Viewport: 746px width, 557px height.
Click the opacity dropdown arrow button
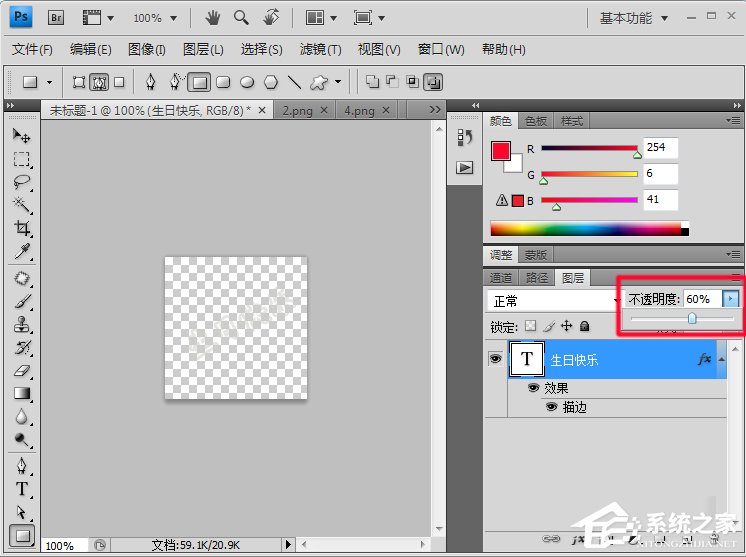click(731, 299)
